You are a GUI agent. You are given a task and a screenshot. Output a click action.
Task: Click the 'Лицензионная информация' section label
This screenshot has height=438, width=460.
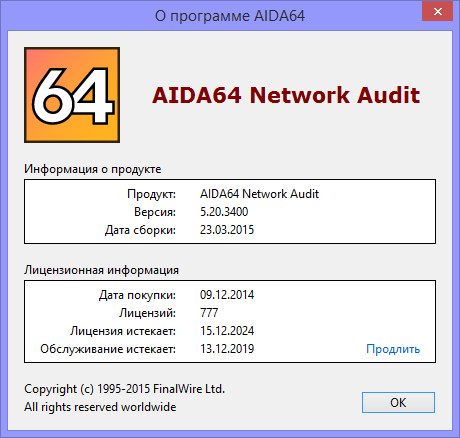[101, 270]
